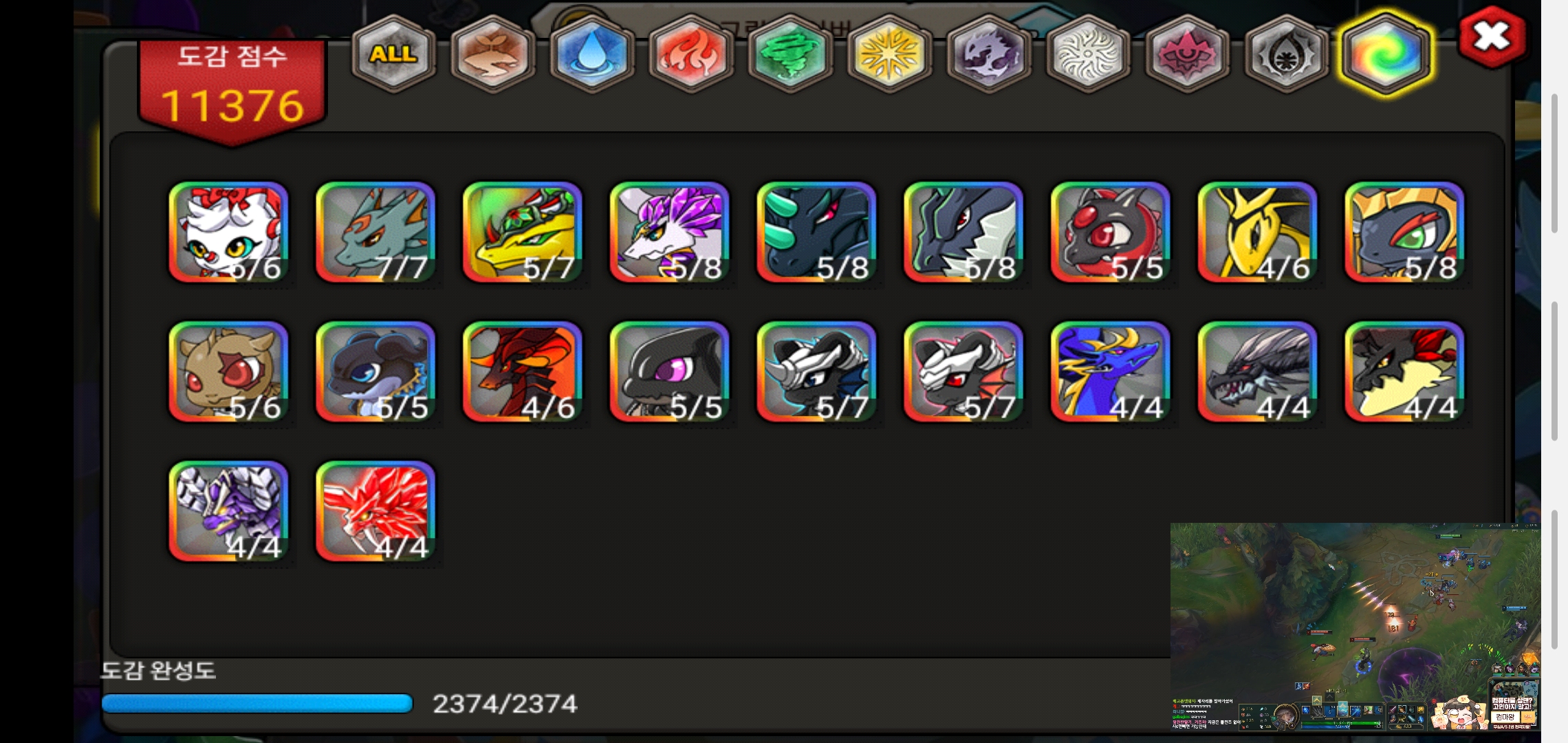Select the ALL element filter
Screen dimensions: 1568x743
[x=393, y=54]
